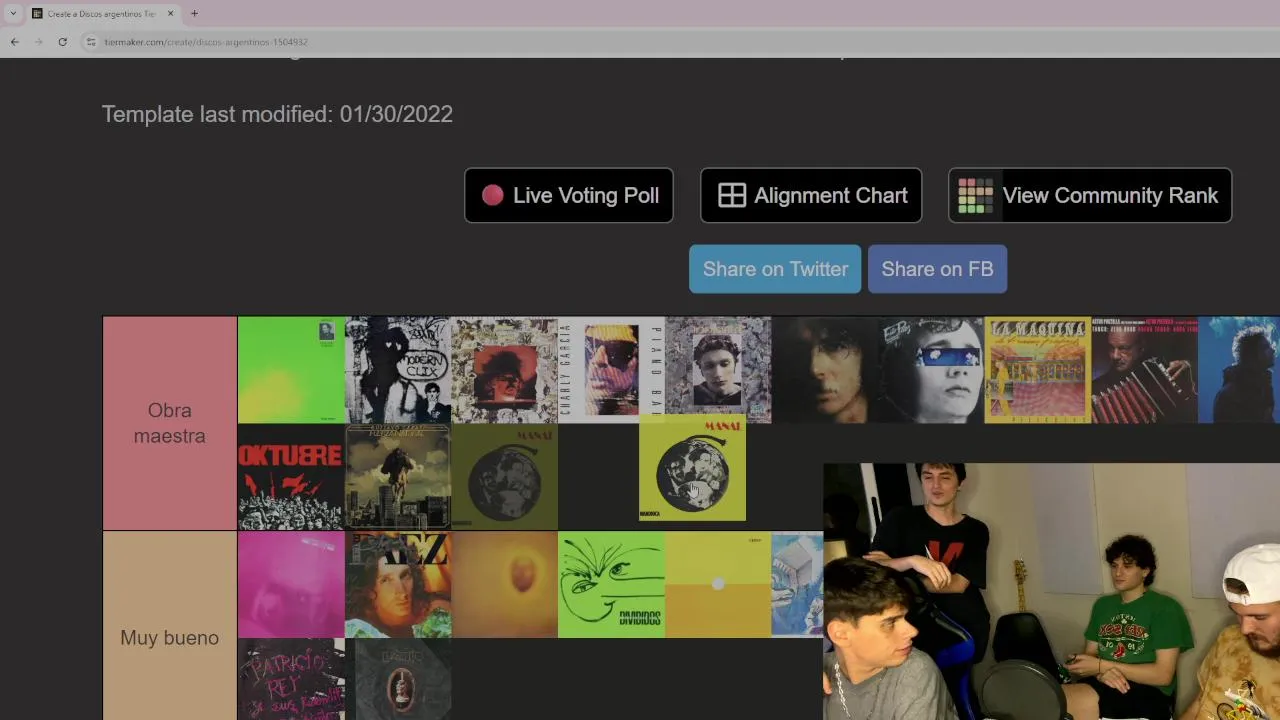Open the Live Voting Poll

[569, 195]
